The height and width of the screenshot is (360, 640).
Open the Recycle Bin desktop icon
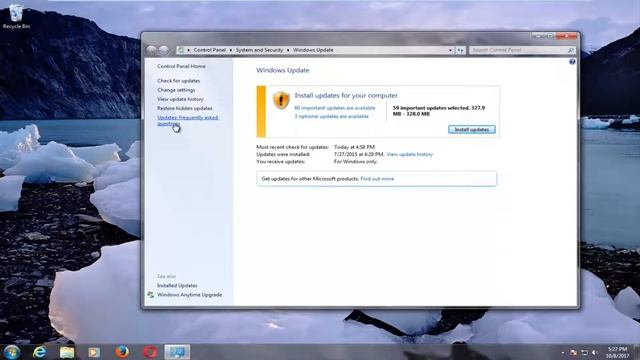pyautogui.click(x=16, y=16)
